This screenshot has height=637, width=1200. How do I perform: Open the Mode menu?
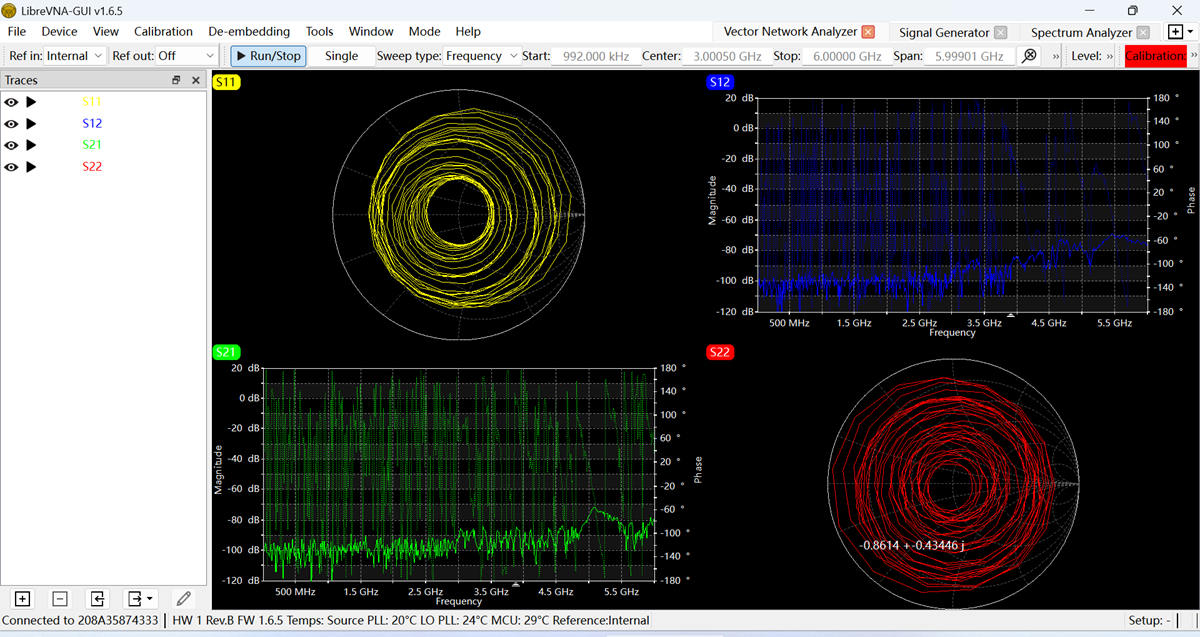pos(425,32)
